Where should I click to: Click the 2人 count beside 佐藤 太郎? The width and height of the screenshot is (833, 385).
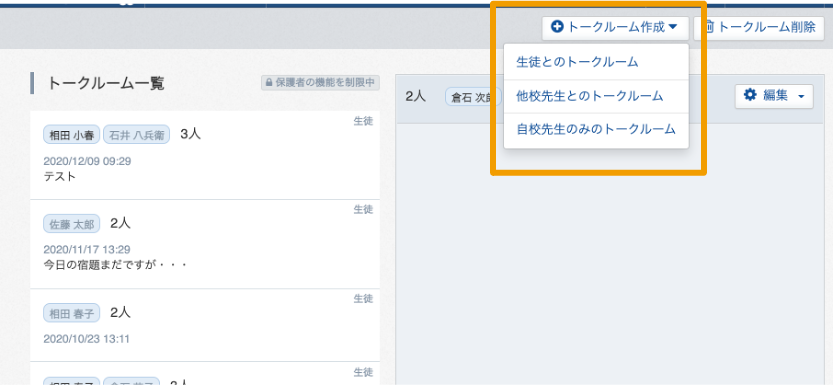[x=120, y=224]
